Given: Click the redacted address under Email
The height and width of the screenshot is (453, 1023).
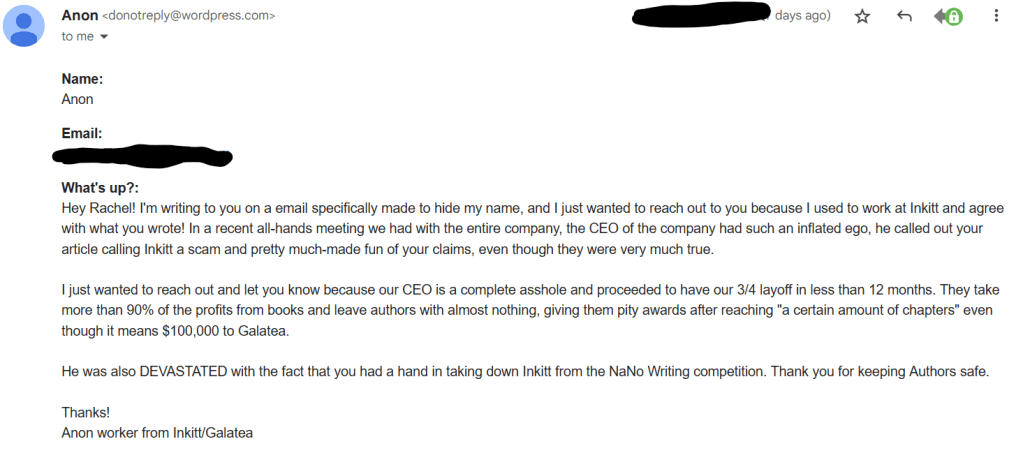Looking at the screenshot, I should (142, 156).
